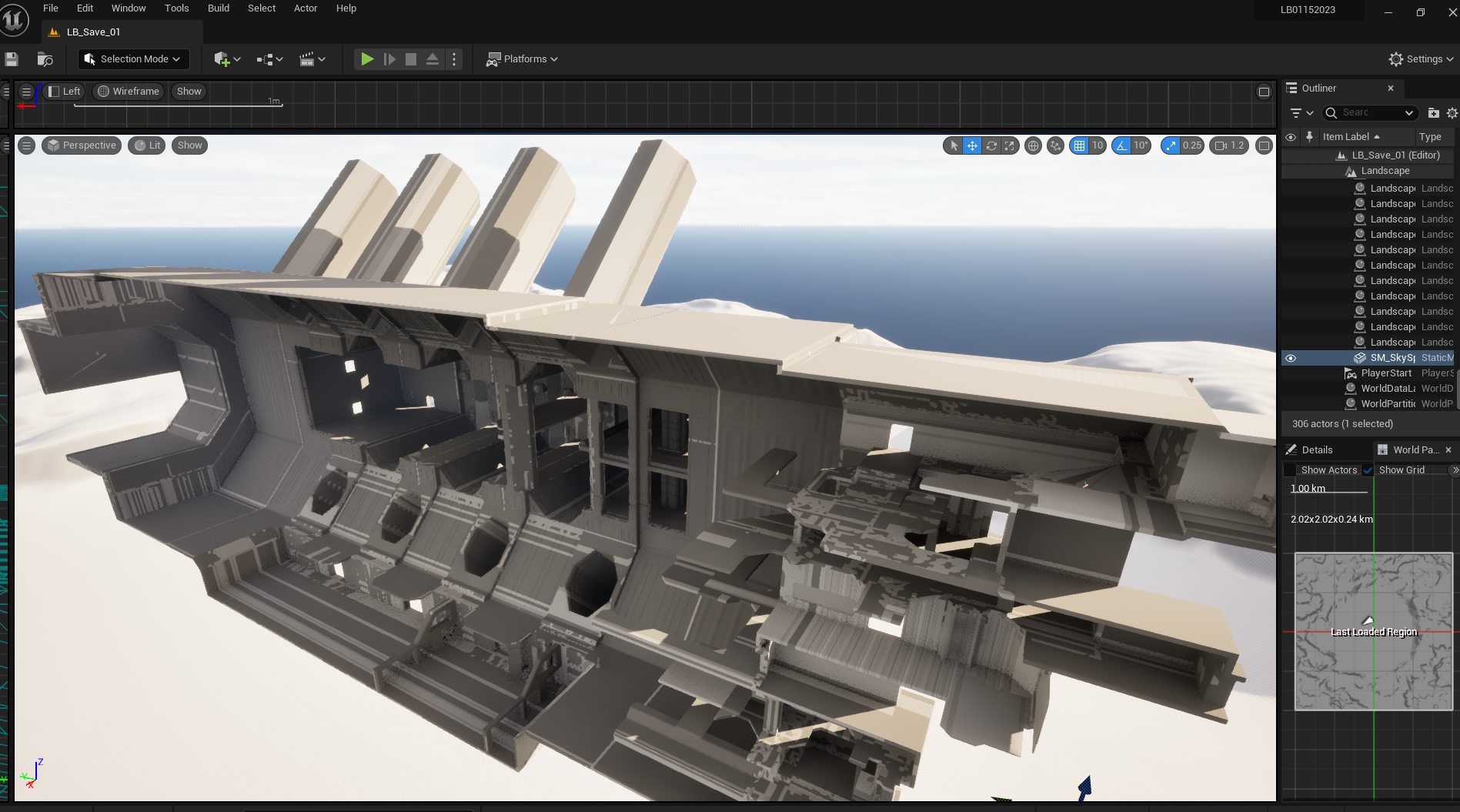
Task: Hide the selected SM_Sky actor via its eye icon
Action: coord(1291,358)
